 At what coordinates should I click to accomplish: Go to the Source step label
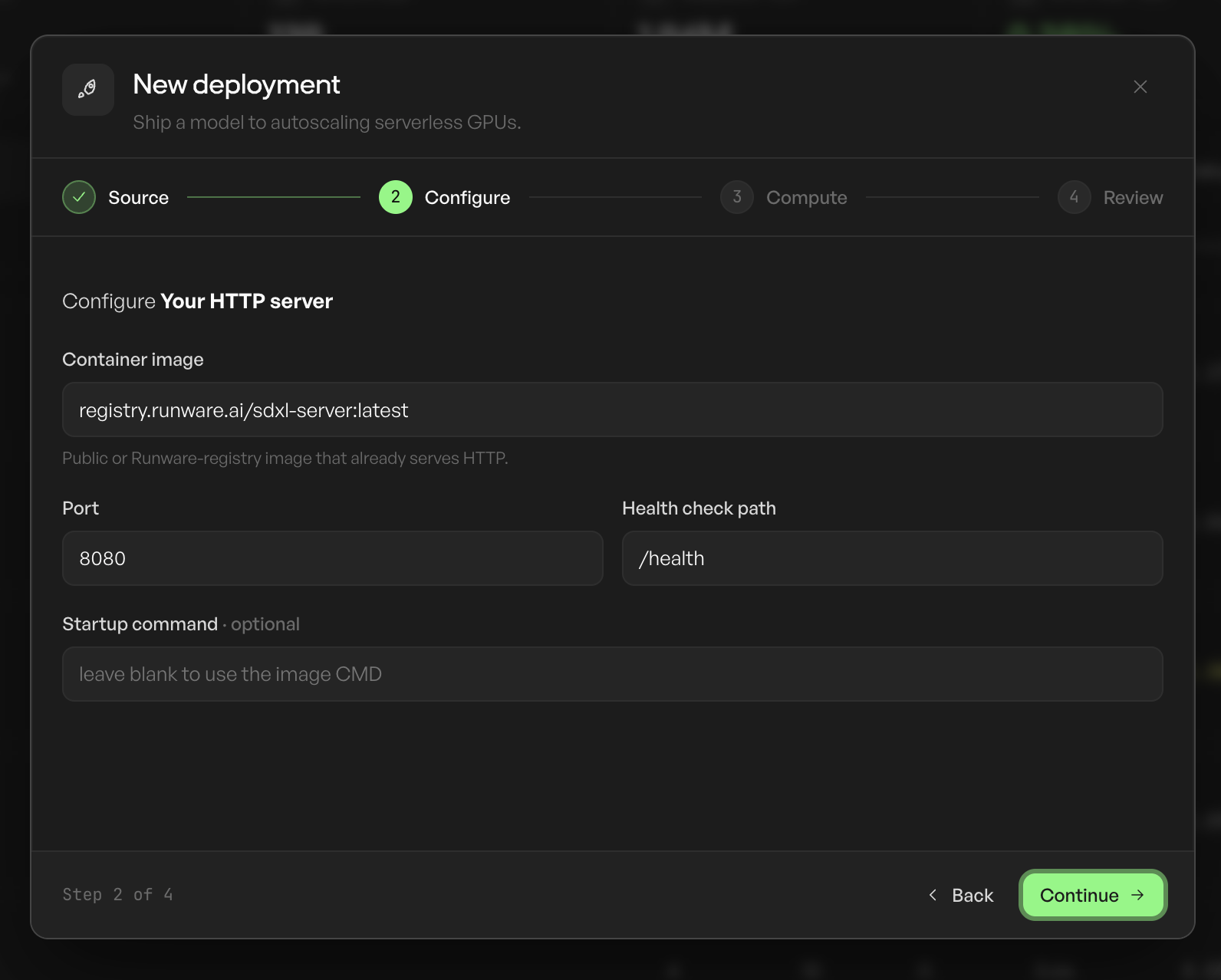coord(138,198)
